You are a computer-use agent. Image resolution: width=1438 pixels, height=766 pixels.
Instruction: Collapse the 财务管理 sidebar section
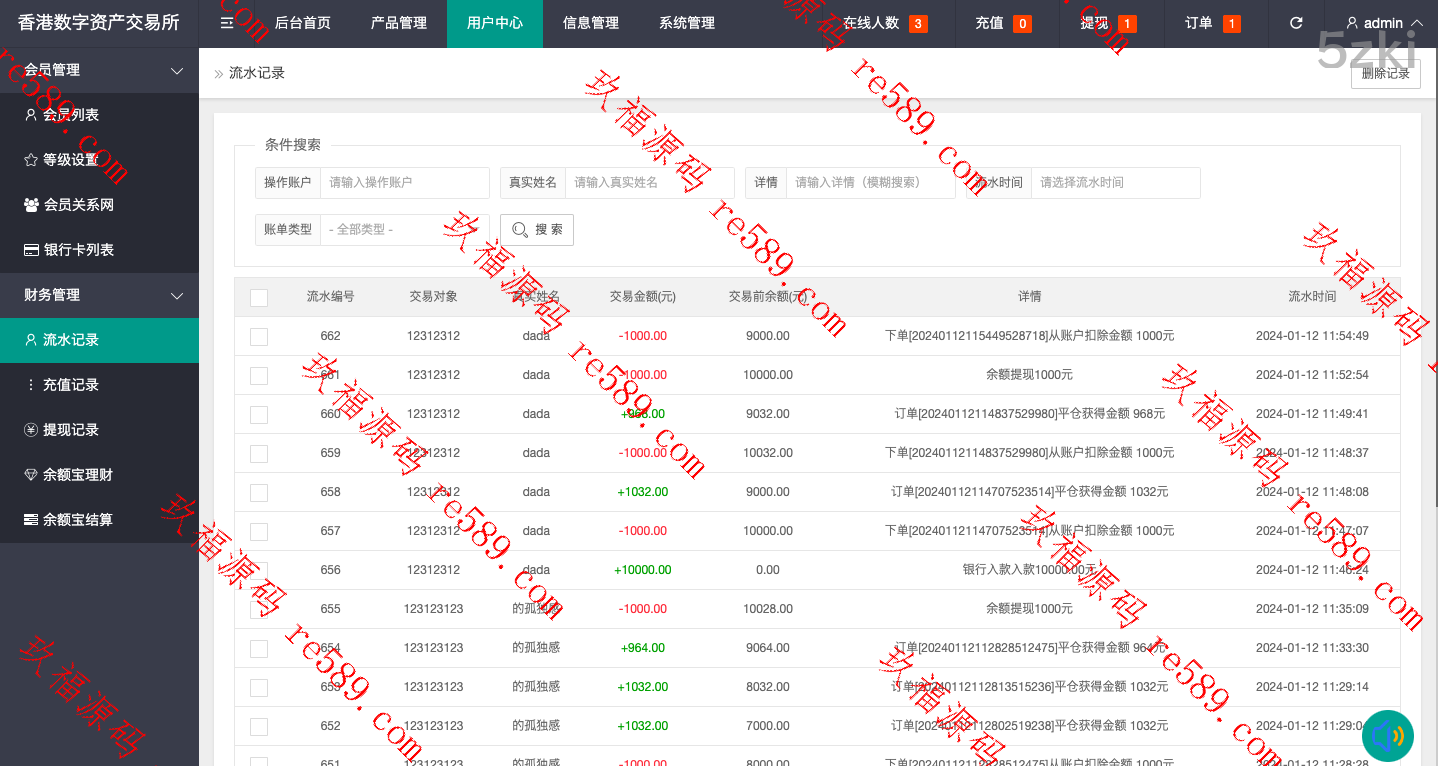click(x=177, y=295)
